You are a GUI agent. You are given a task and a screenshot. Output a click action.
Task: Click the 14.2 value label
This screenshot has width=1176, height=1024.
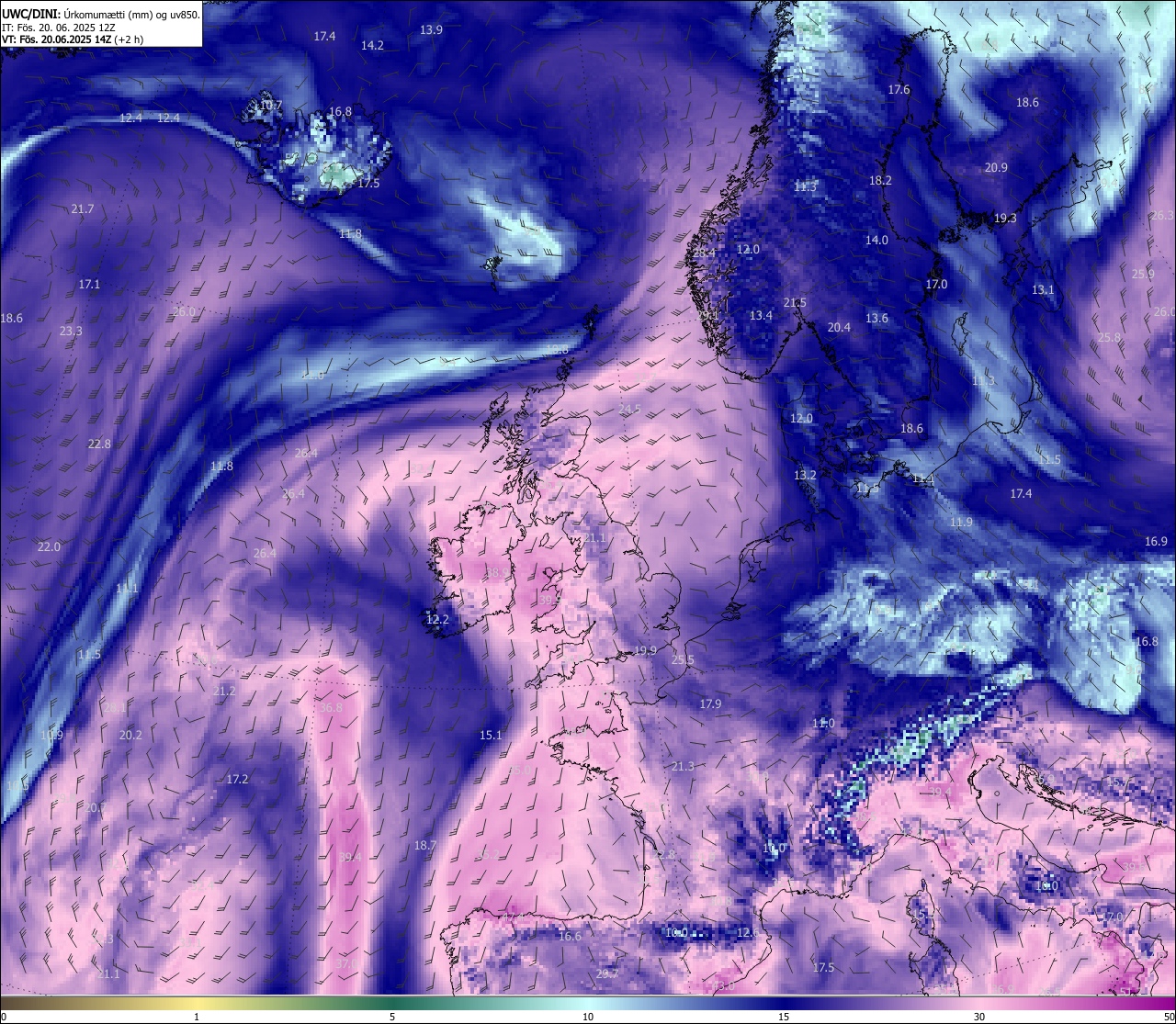point(372,45)
